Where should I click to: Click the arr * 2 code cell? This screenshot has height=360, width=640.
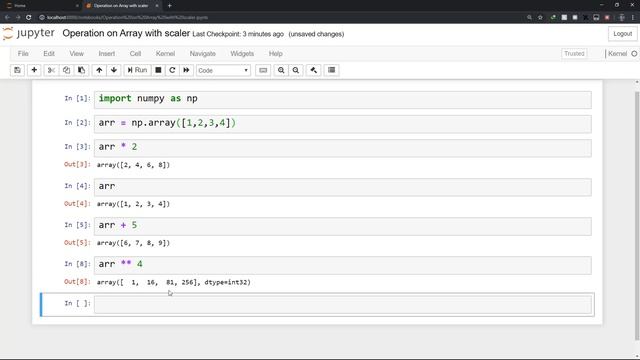(x=343, y=148)
